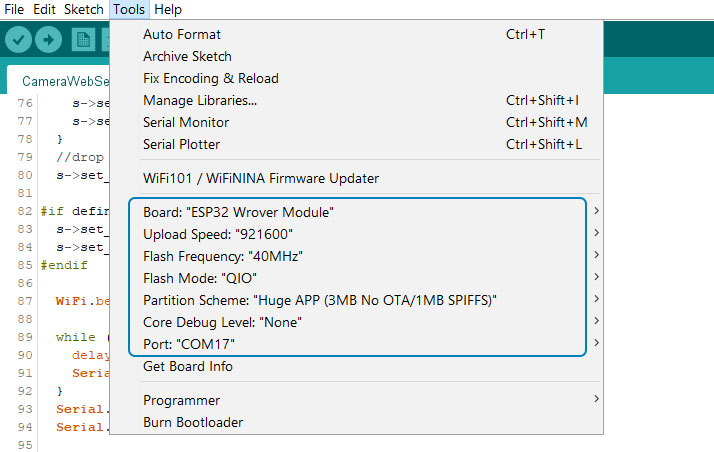Expand the Partition Scheme submenu arrow
This screenshot has height=452, width=714.
pyautogui.click(x=596, y=299)
